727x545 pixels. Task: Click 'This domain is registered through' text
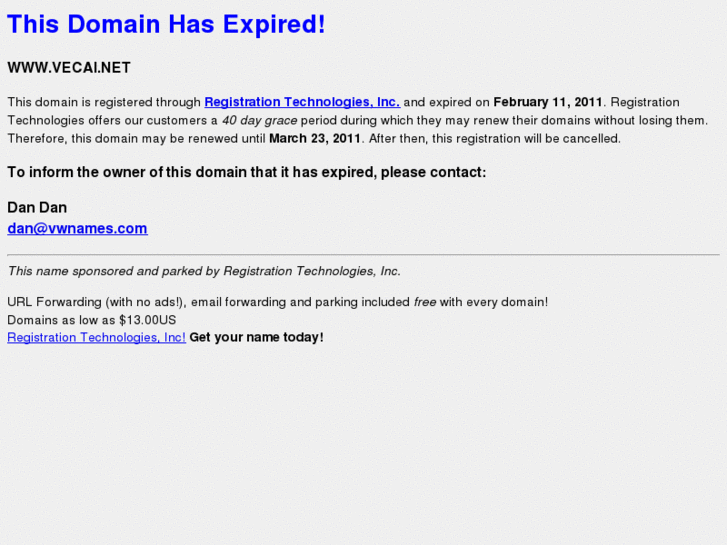[x=104, y=102]
